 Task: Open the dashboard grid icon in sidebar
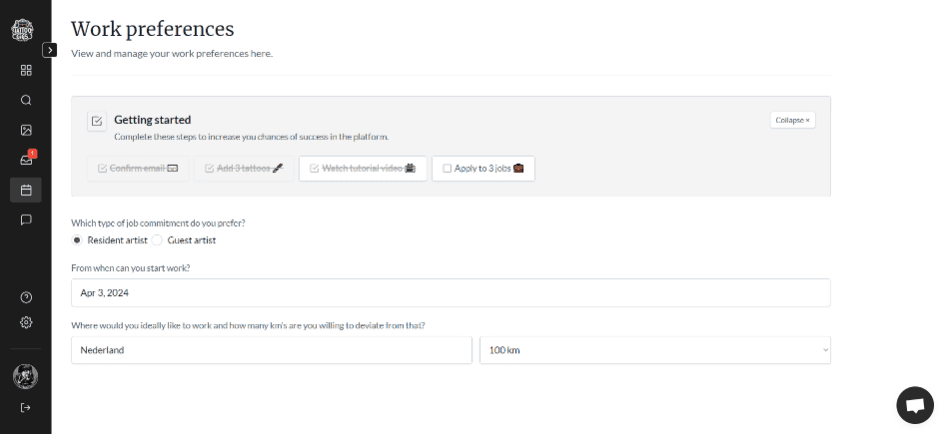[x=26, y=71]
